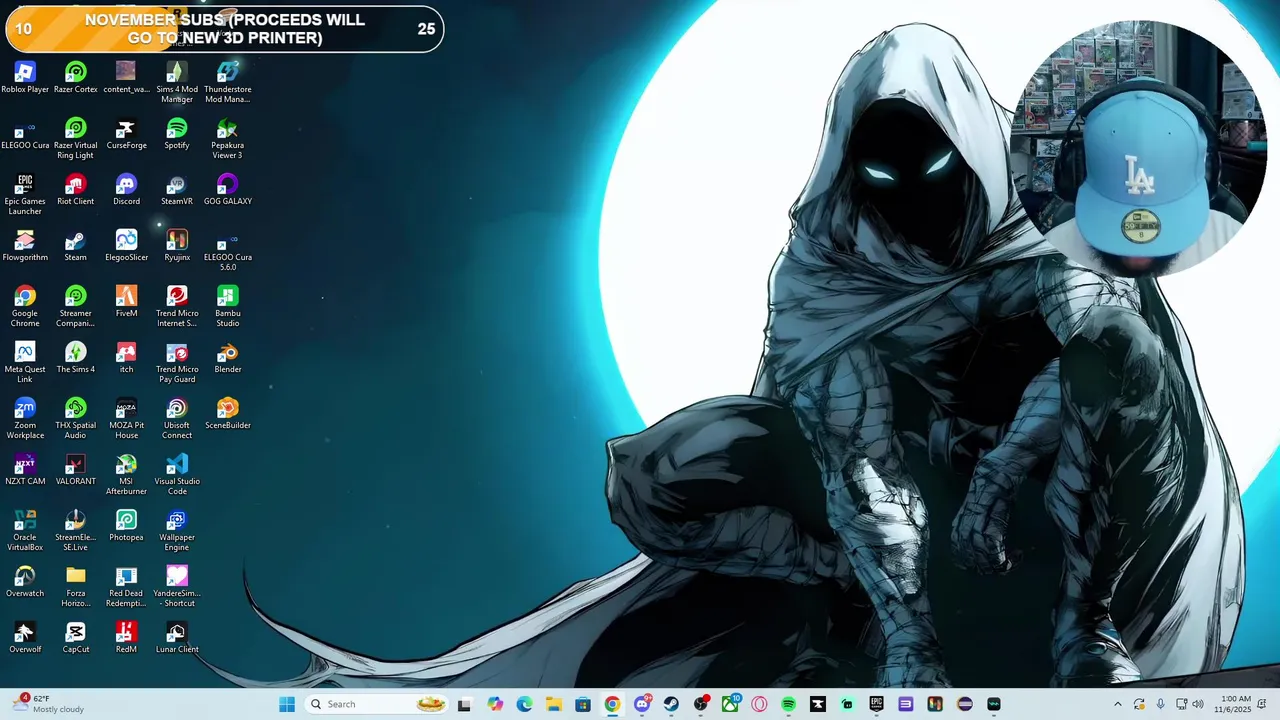Expand the hidden system tray icons chevron
Image resolution: width=1280 pixels, height=720 pixels.
click(1118, 704)
